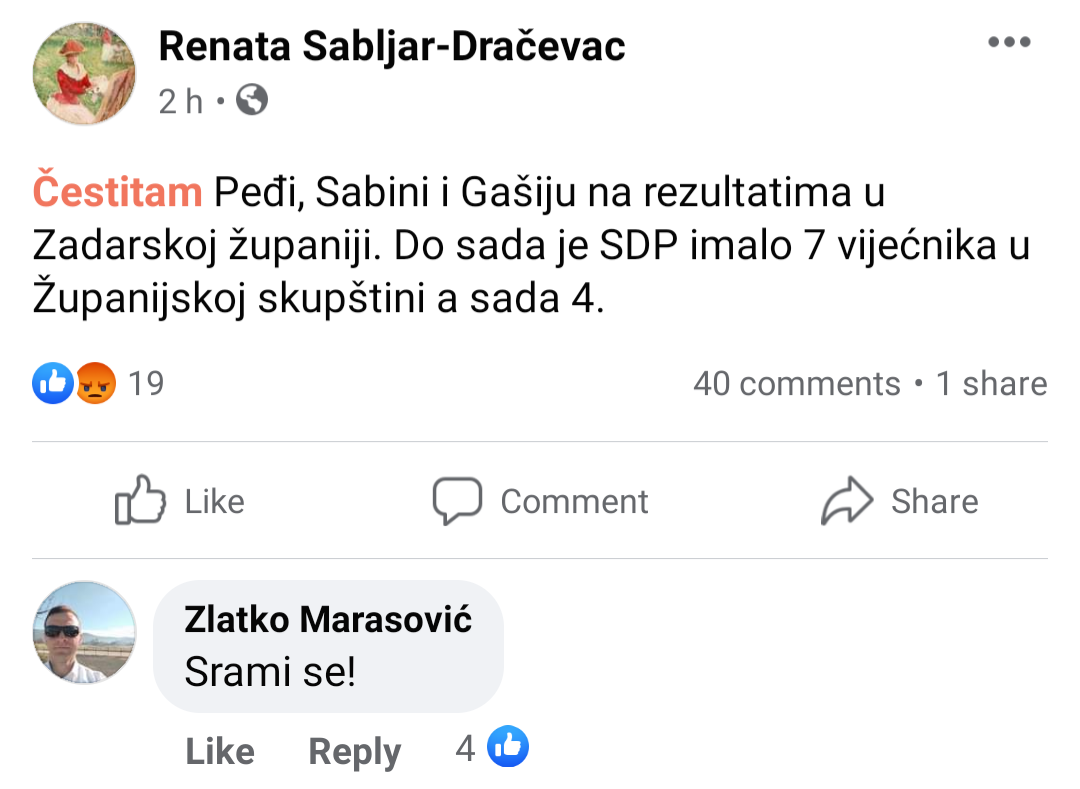This screenshot has height=789, width=1080.
Task: Click the angry face reaction icon
Action: (95, 383)
